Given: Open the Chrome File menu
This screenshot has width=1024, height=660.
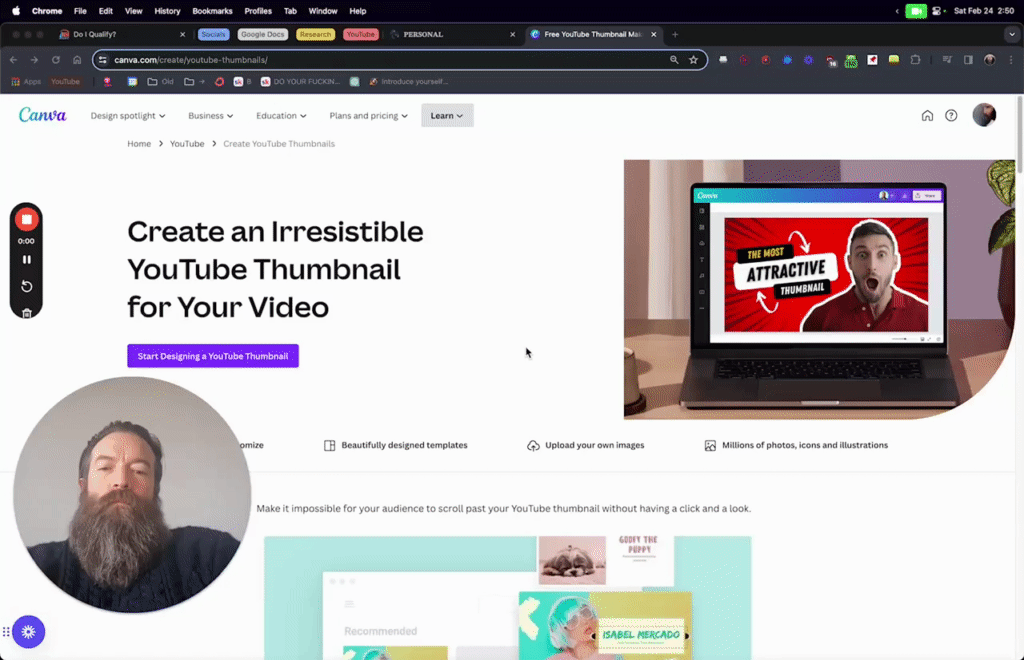Looking at the screenshot, I should (x=80, y=10).
